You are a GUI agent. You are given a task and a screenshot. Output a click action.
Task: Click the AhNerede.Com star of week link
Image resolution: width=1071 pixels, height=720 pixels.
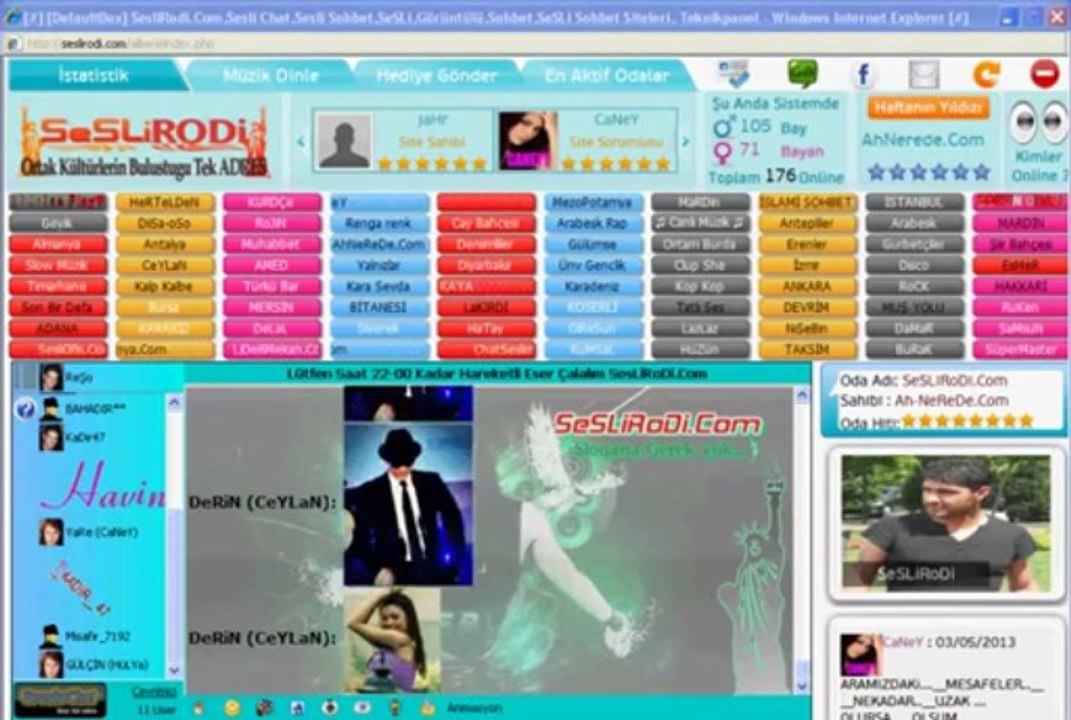click(x=922, y=140)
